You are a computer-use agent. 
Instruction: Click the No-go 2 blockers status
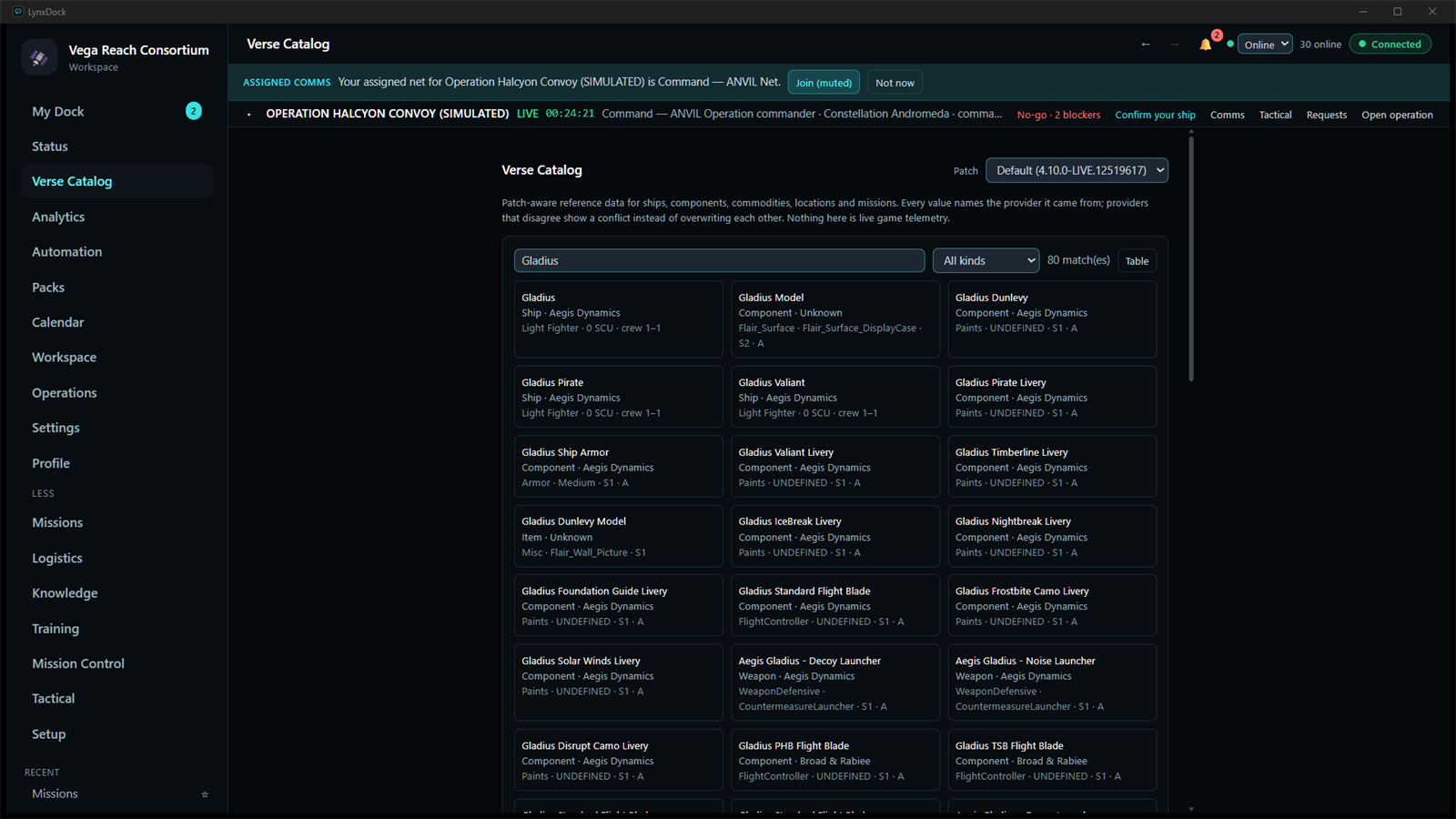(1058, 115)
